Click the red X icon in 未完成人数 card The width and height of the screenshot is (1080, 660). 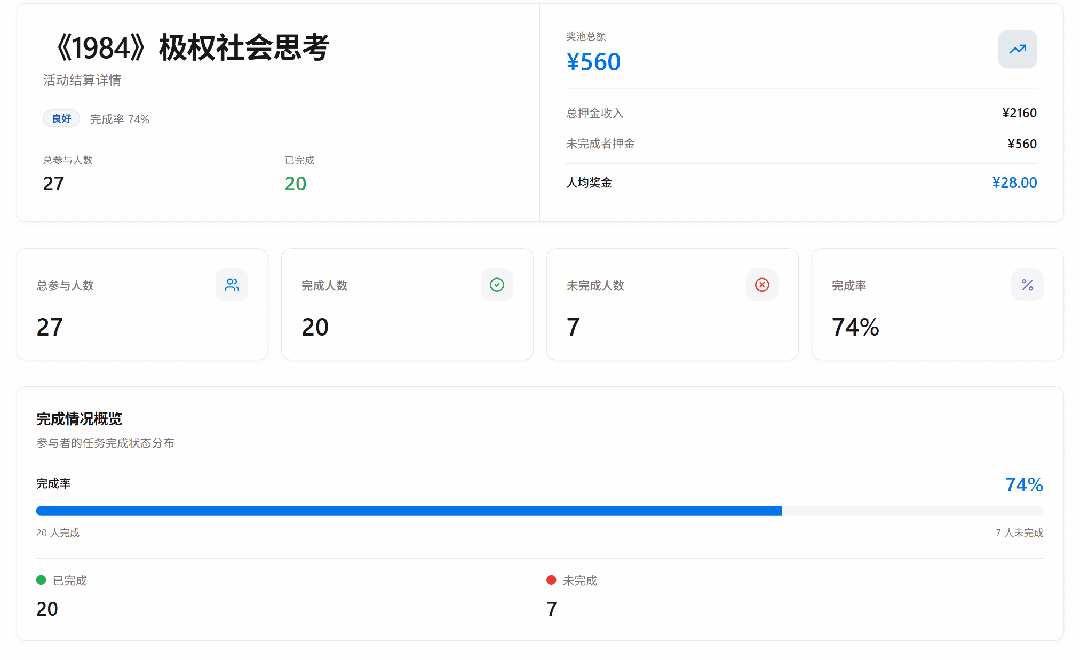(x=762, y=285)
